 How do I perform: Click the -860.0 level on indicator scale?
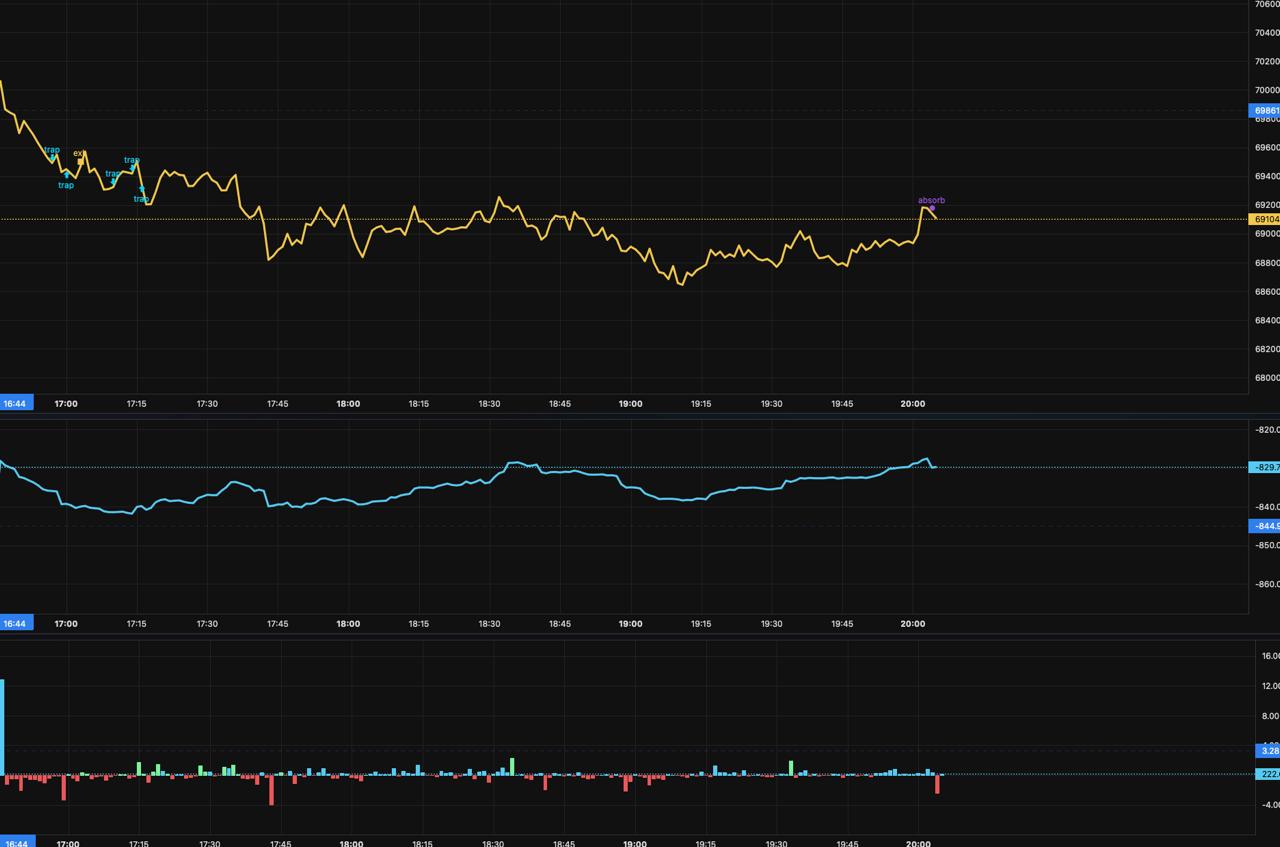pos(1266,584)
